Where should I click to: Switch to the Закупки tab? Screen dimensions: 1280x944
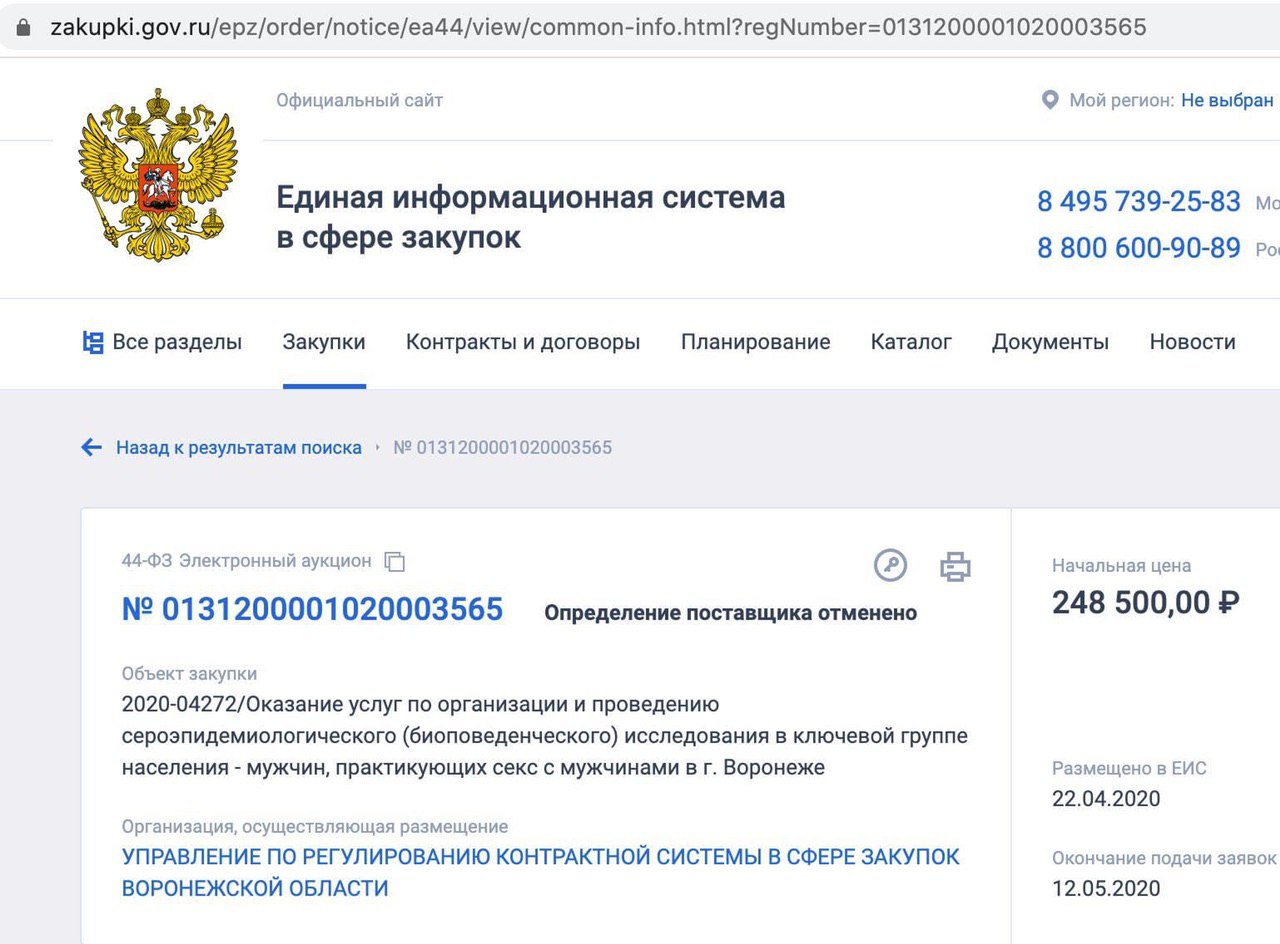click(324, 342)
